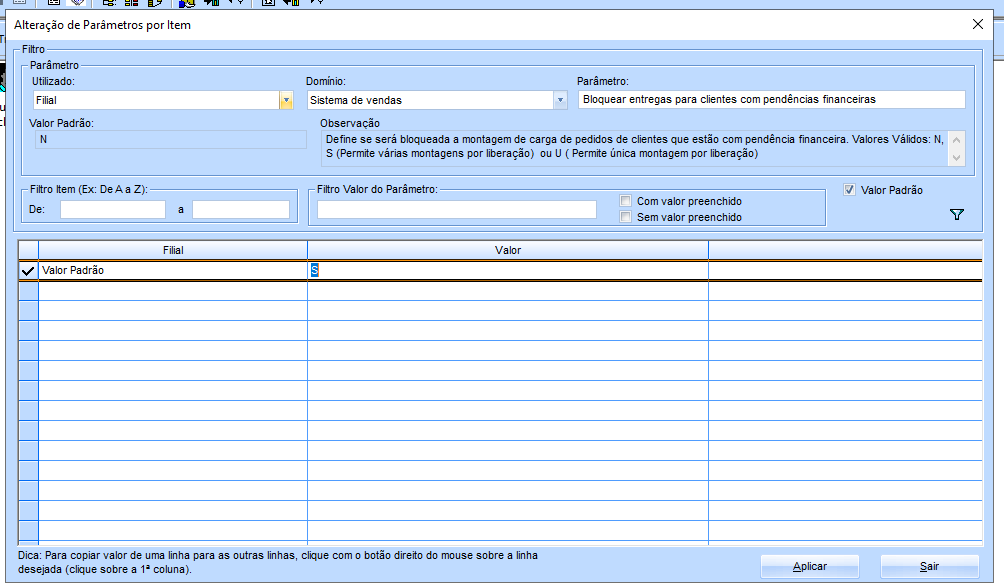
Task: Click the 'a' upper range input field
Action: point(241,209)
